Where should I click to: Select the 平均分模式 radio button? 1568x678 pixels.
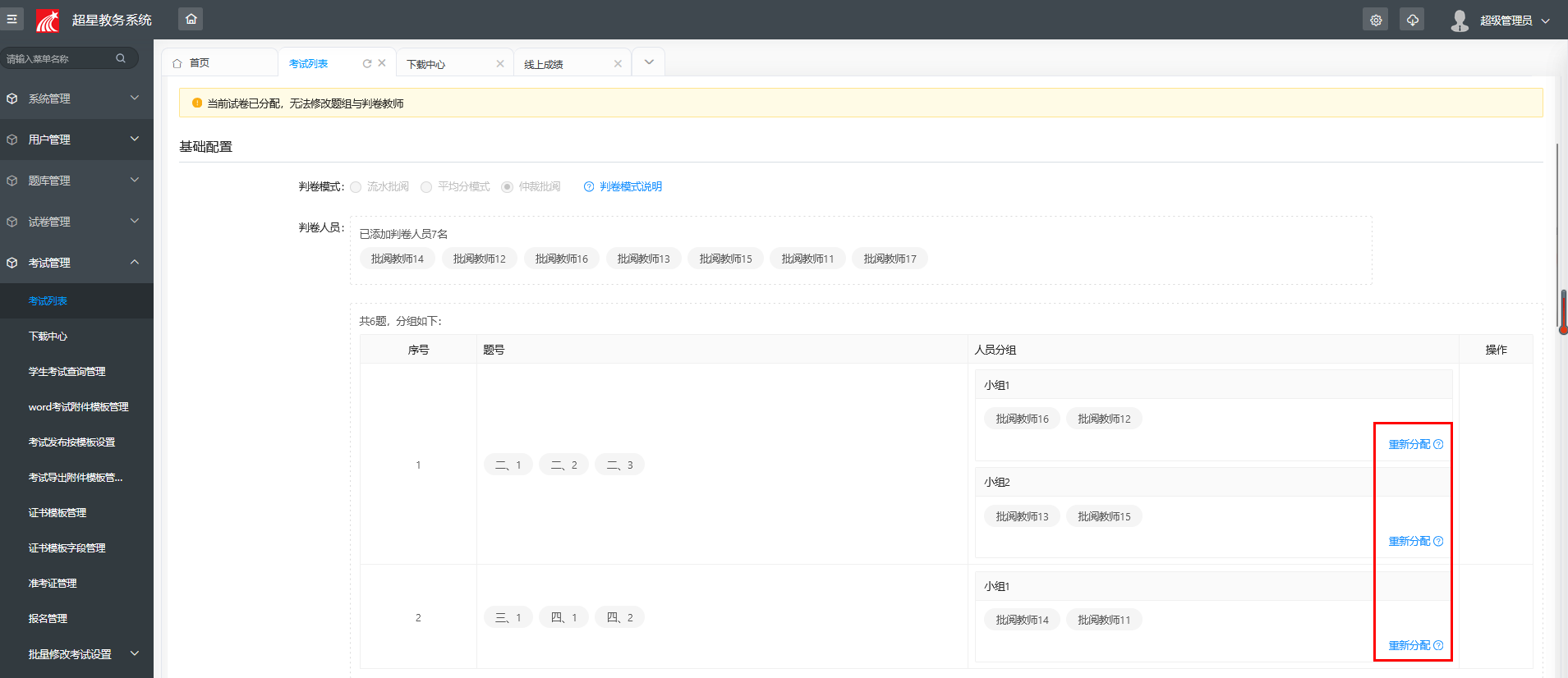click(426, 187)
